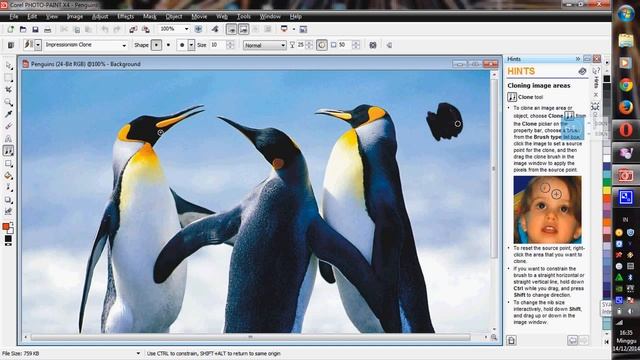Select the Paint brush tool
The width and height of the screenshot is (640, 360).
[9, 211]
